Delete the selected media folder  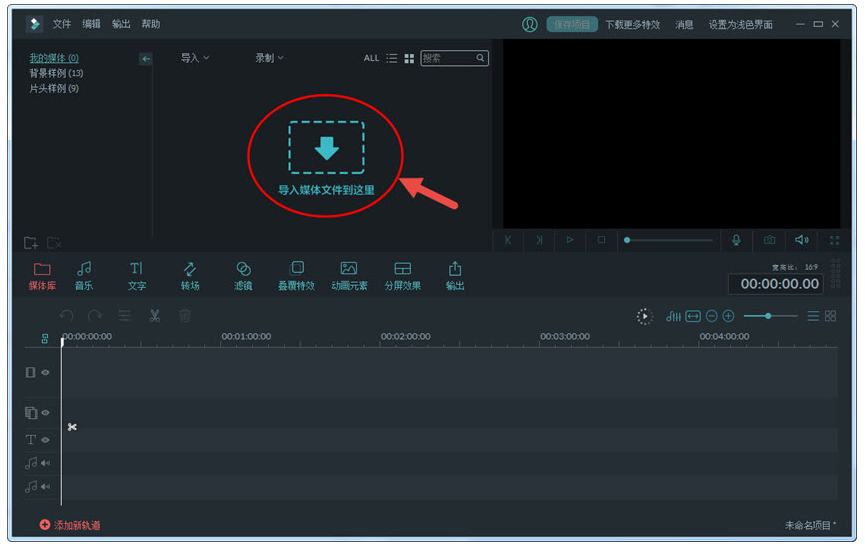tap(54, 243)
